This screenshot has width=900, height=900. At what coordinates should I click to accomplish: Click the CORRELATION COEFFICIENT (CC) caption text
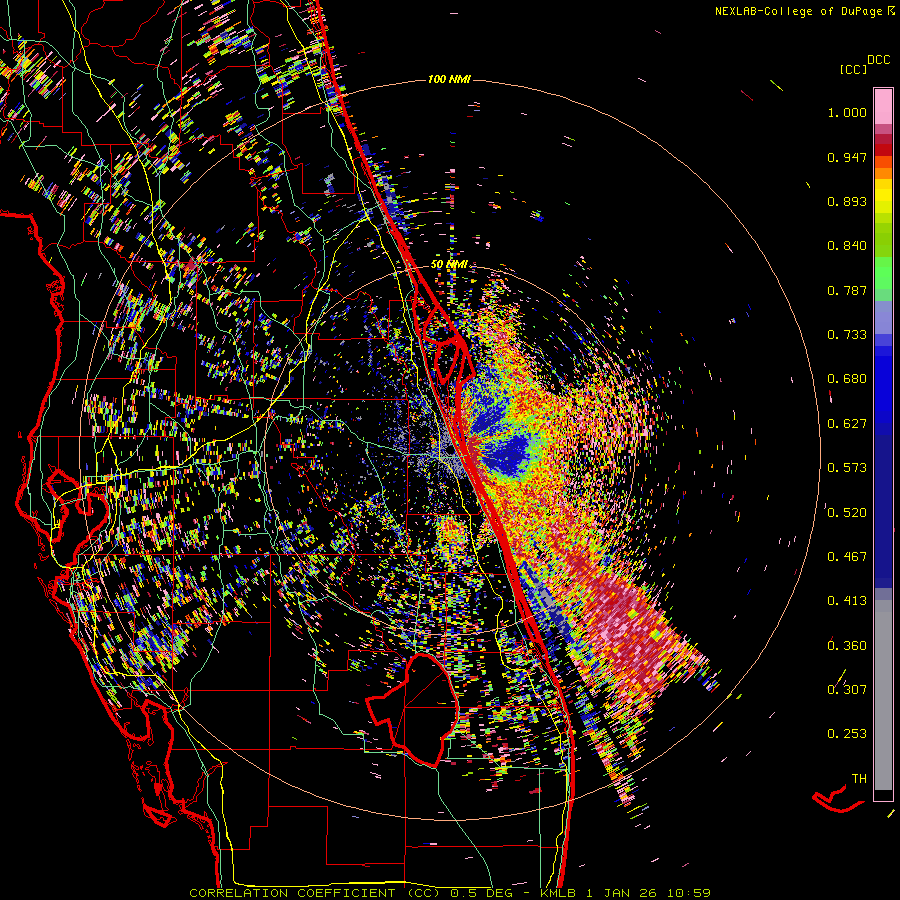coord(315,893)
